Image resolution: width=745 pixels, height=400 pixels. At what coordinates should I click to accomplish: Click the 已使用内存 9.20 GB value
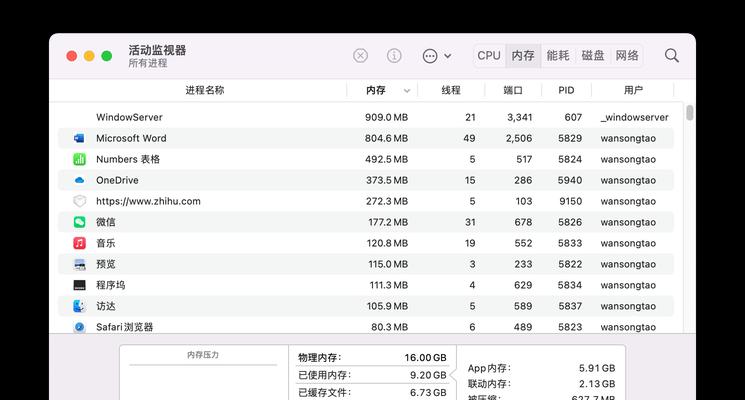click(x=428, y=375)
